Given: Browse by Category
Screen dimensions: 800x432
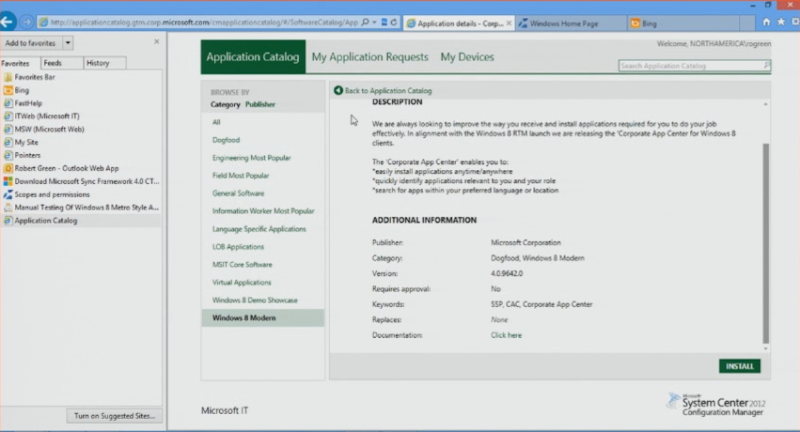Looking at the screenshot, I should pos(225,104).
